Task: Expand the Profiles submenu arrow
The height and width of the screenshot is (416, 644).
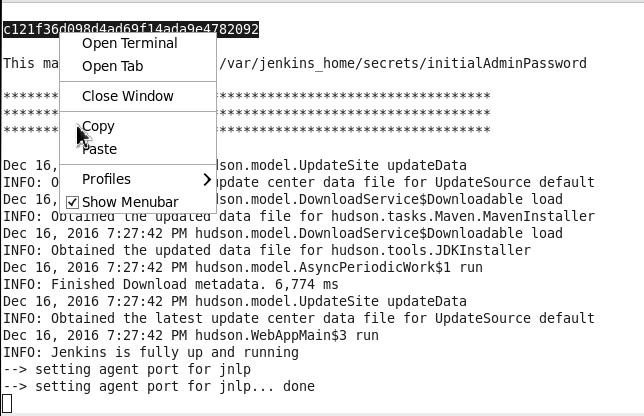Action: [x=207, y=179]
